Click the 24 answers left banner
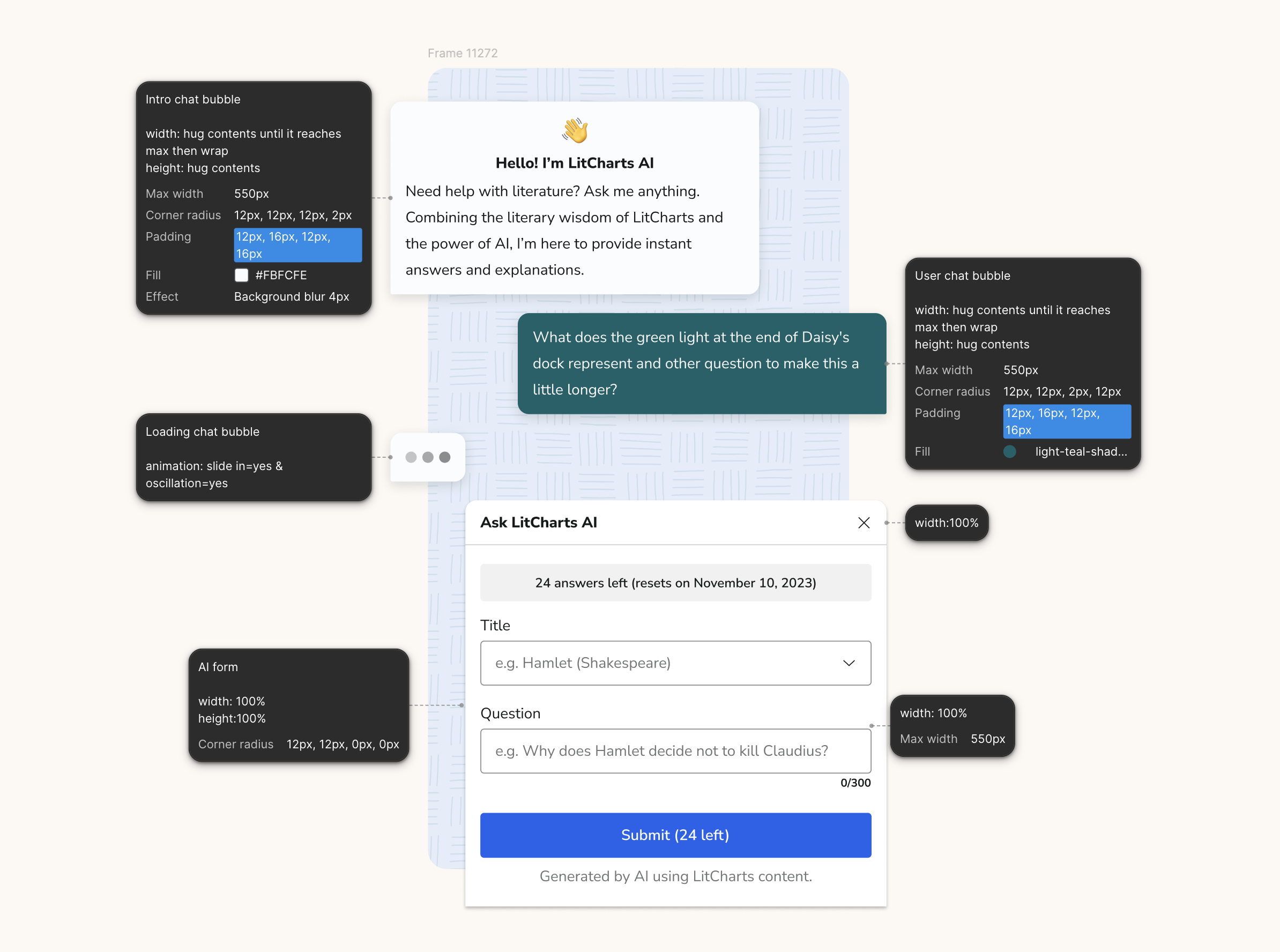The width and height of the screenshot is (1280, 952). click(675, 583)
